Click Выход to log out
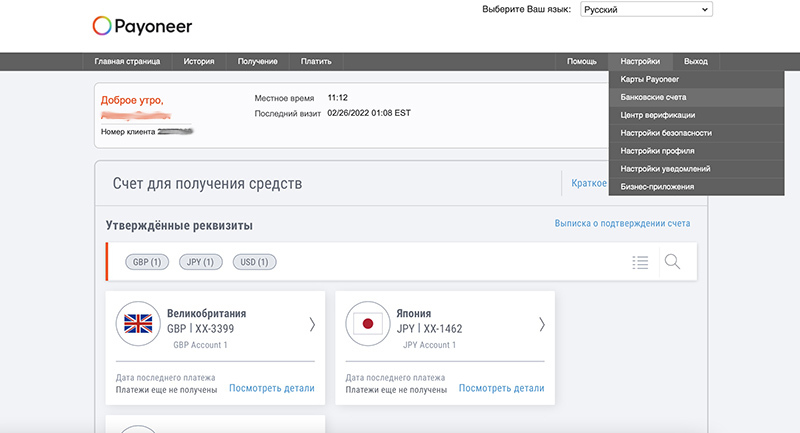800x433 pixels. click(696, 61)
